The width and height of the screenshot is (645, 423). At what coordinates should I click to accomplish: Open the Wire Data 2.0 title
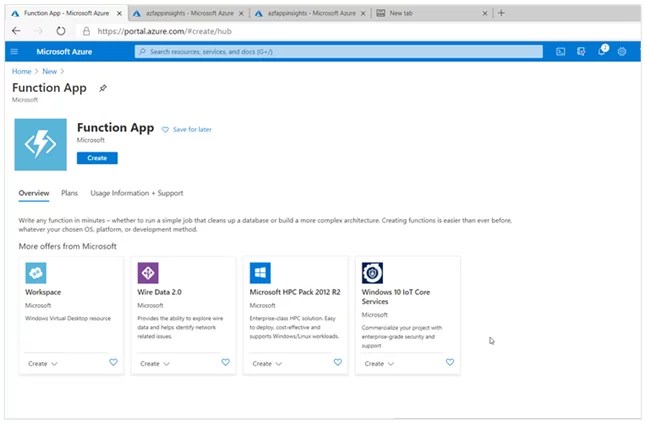coord(159,292)
